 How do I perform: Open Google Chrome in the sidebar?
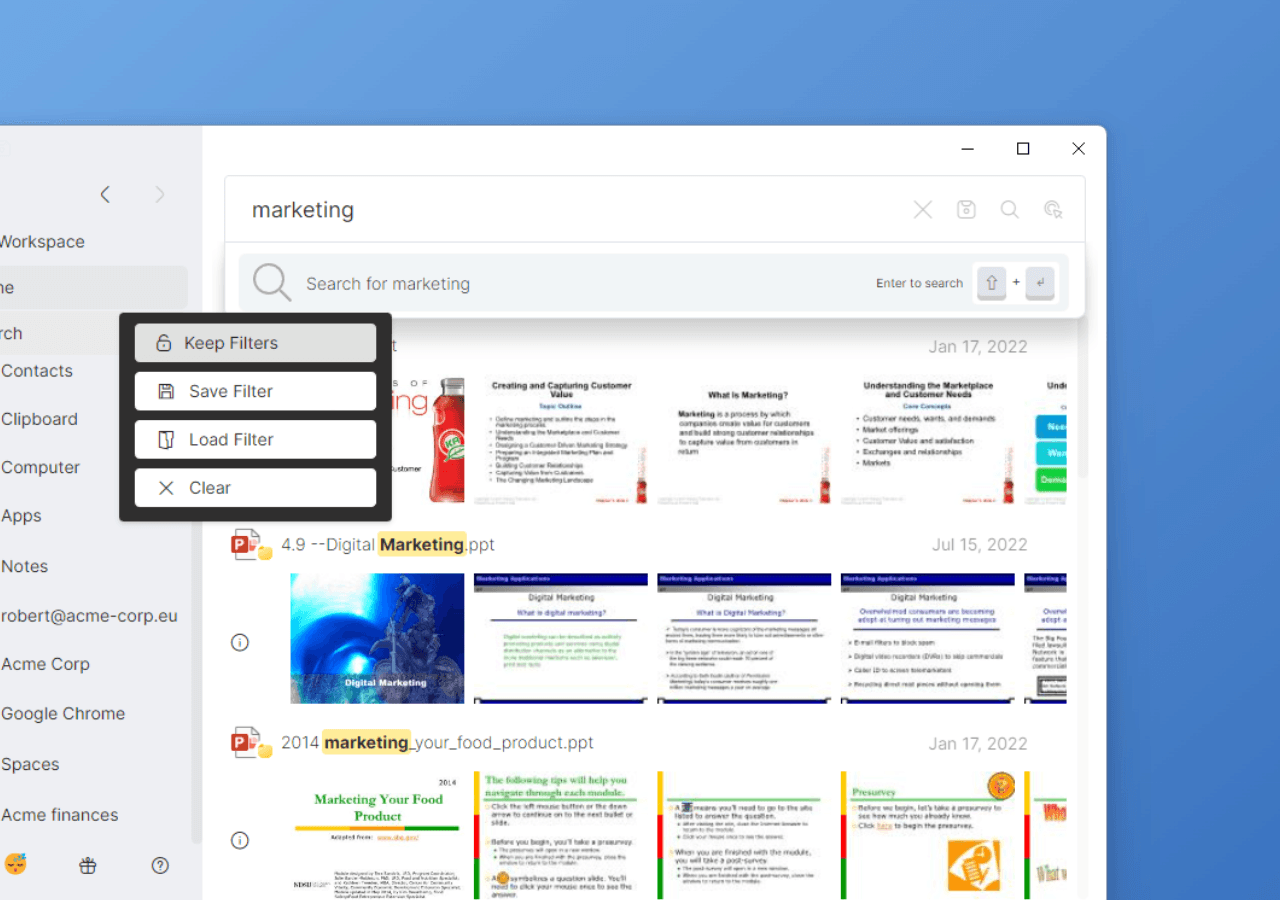(x=63, y=714)
